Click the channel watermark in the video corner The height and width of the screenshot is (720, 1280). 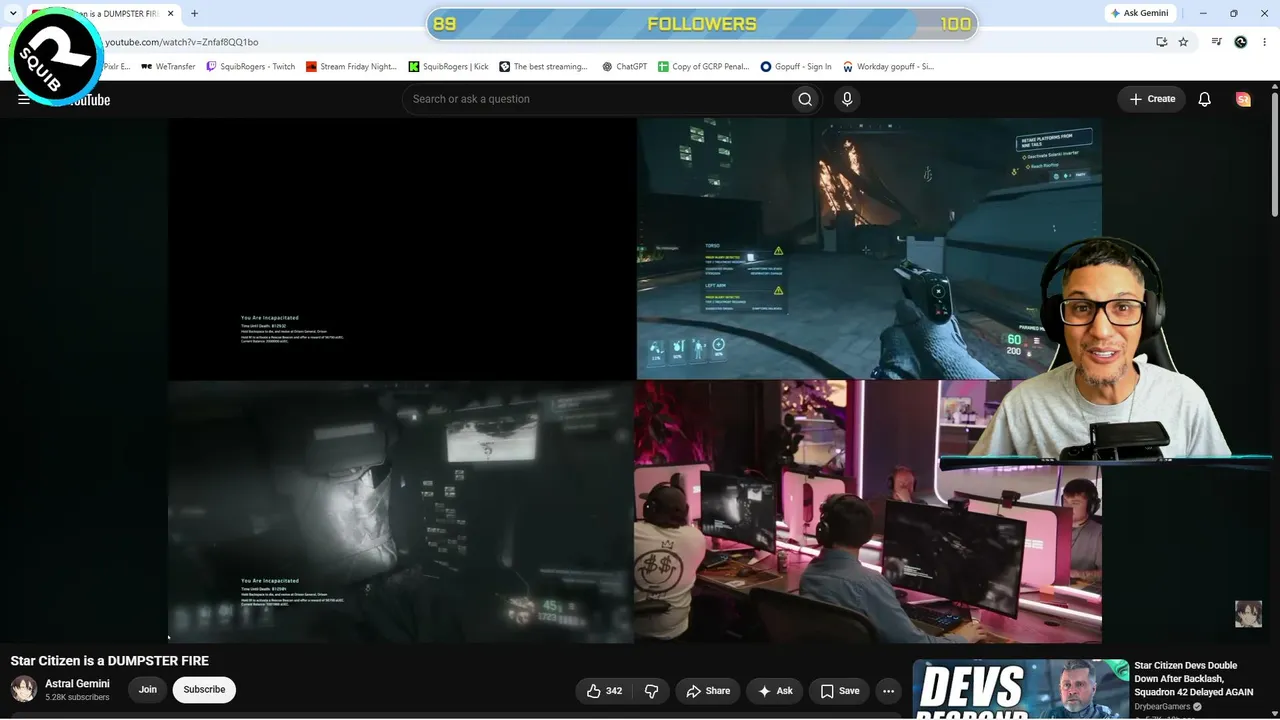coord(1248,613)
